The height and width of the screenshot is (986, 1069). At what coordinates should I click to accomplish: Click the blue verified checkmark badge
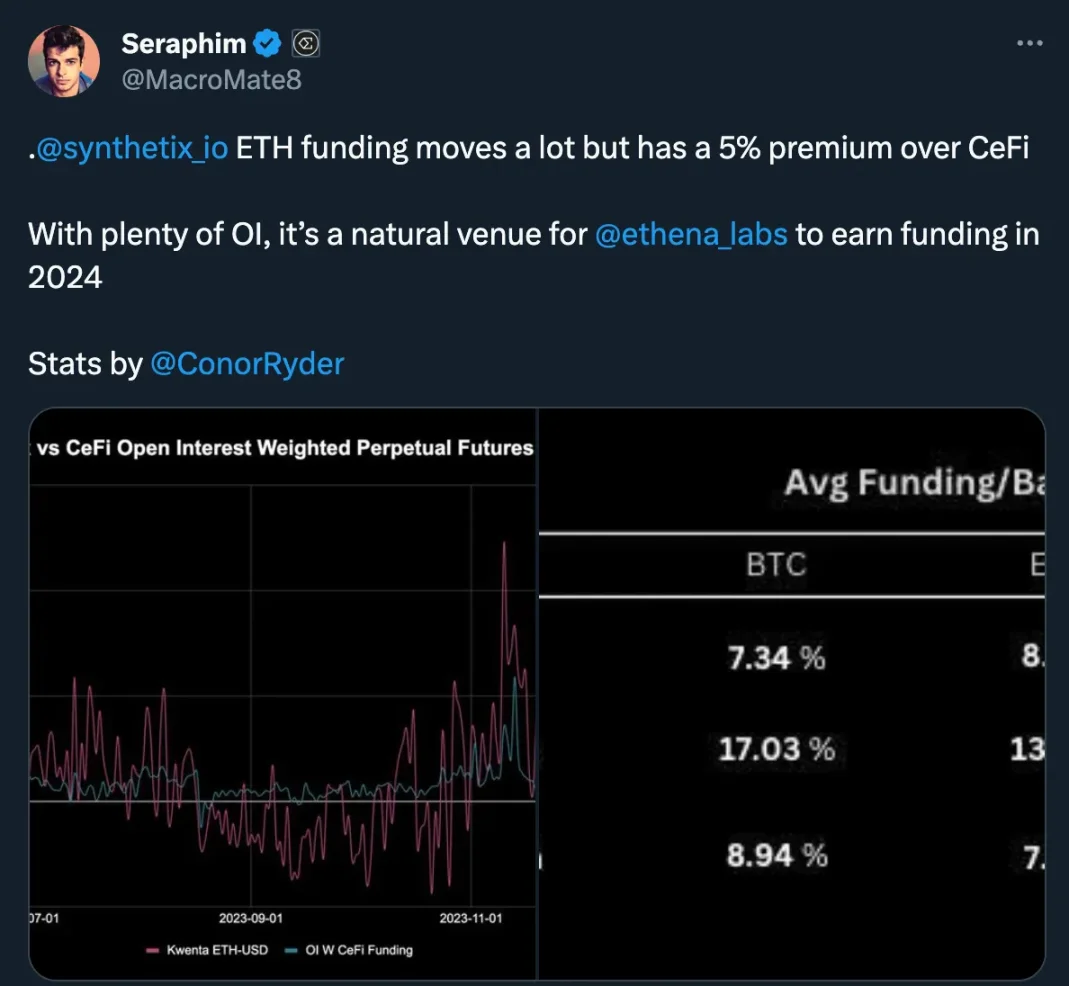pyautogui.click(x=267, y=44)
